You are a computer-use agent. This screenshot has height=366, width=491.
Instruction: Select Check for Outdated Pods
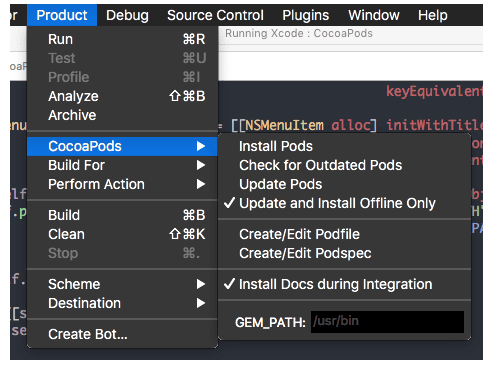click(x=344, y=165)
